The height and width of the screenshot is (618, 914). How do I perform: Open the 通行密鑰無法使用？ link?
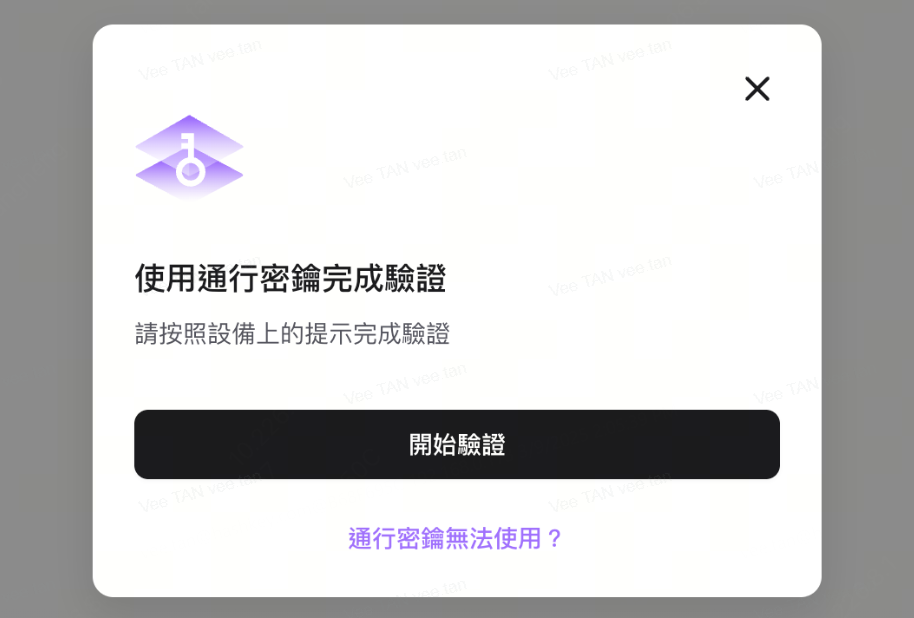pyautogui.click(x=455, y=538)
